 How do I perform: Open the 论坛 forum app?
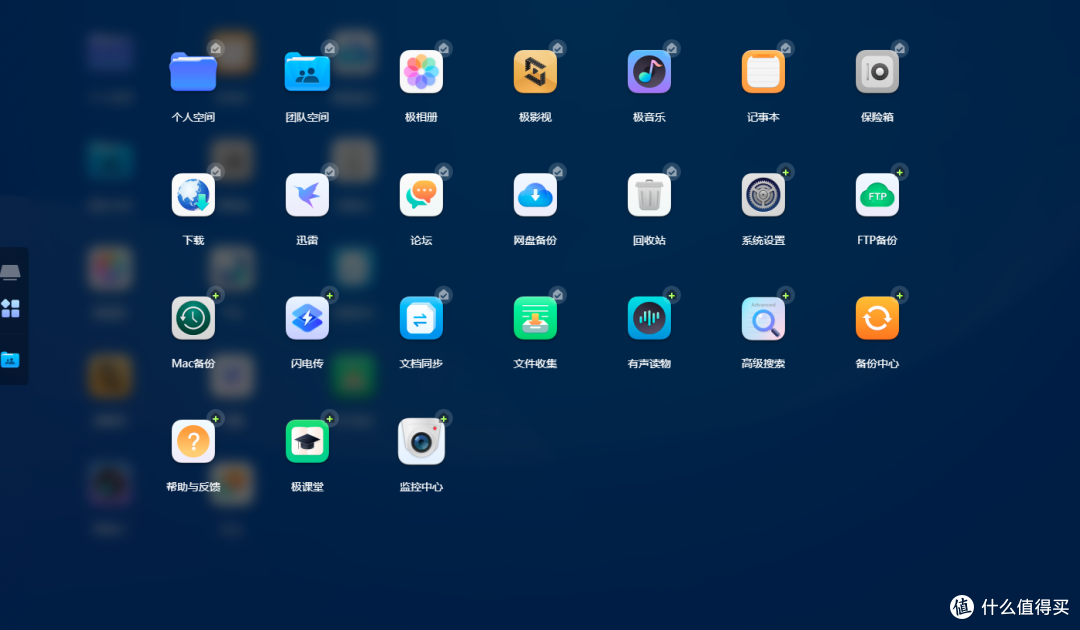[x=421, y=195]
